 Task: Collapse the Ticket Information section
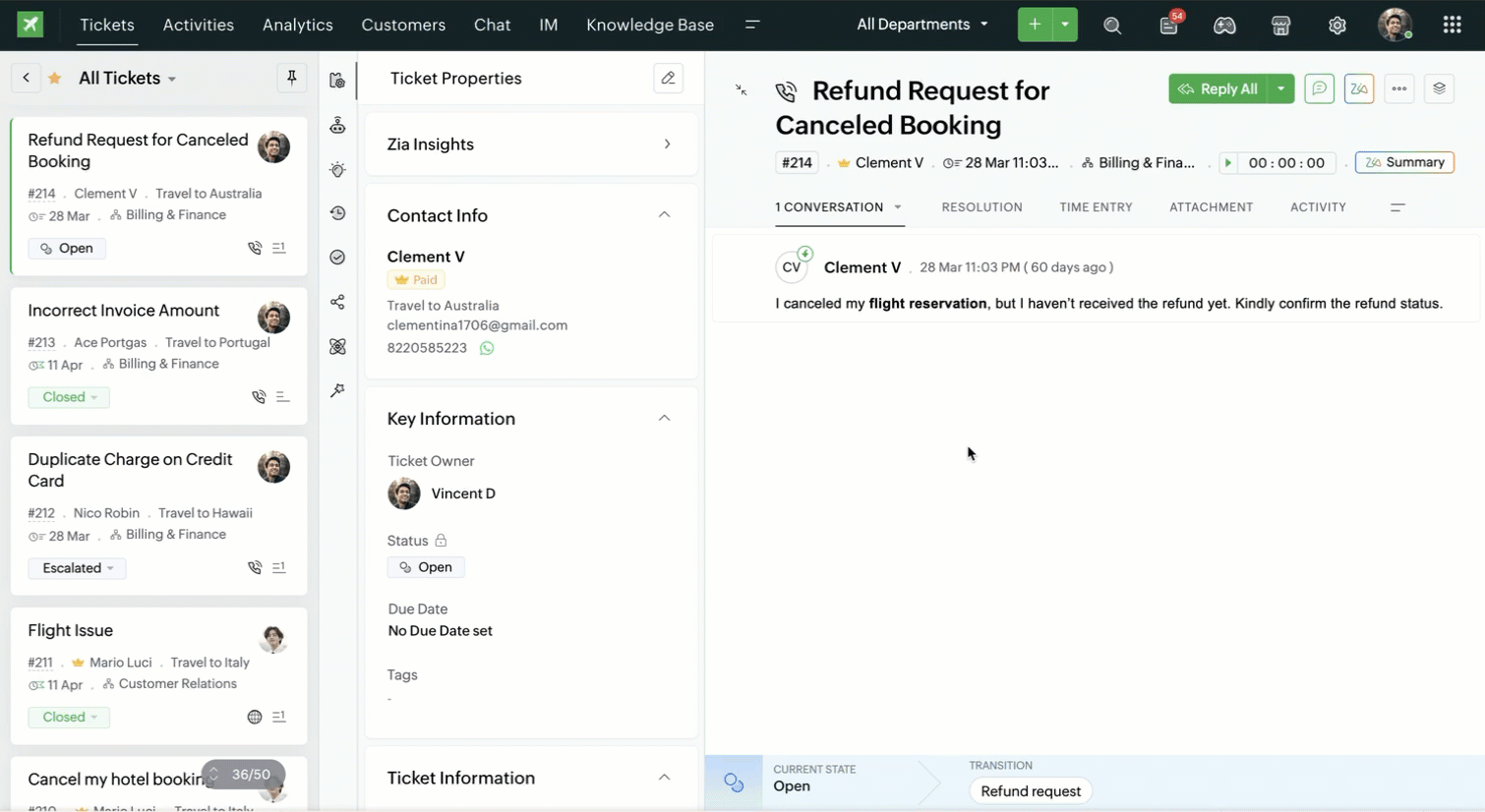[664, 778]
